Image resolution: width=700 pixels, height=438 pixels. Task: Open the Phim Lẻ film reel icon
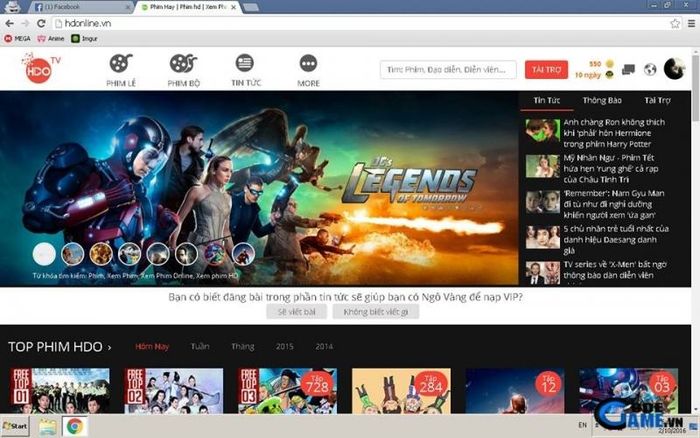point(121,64)
